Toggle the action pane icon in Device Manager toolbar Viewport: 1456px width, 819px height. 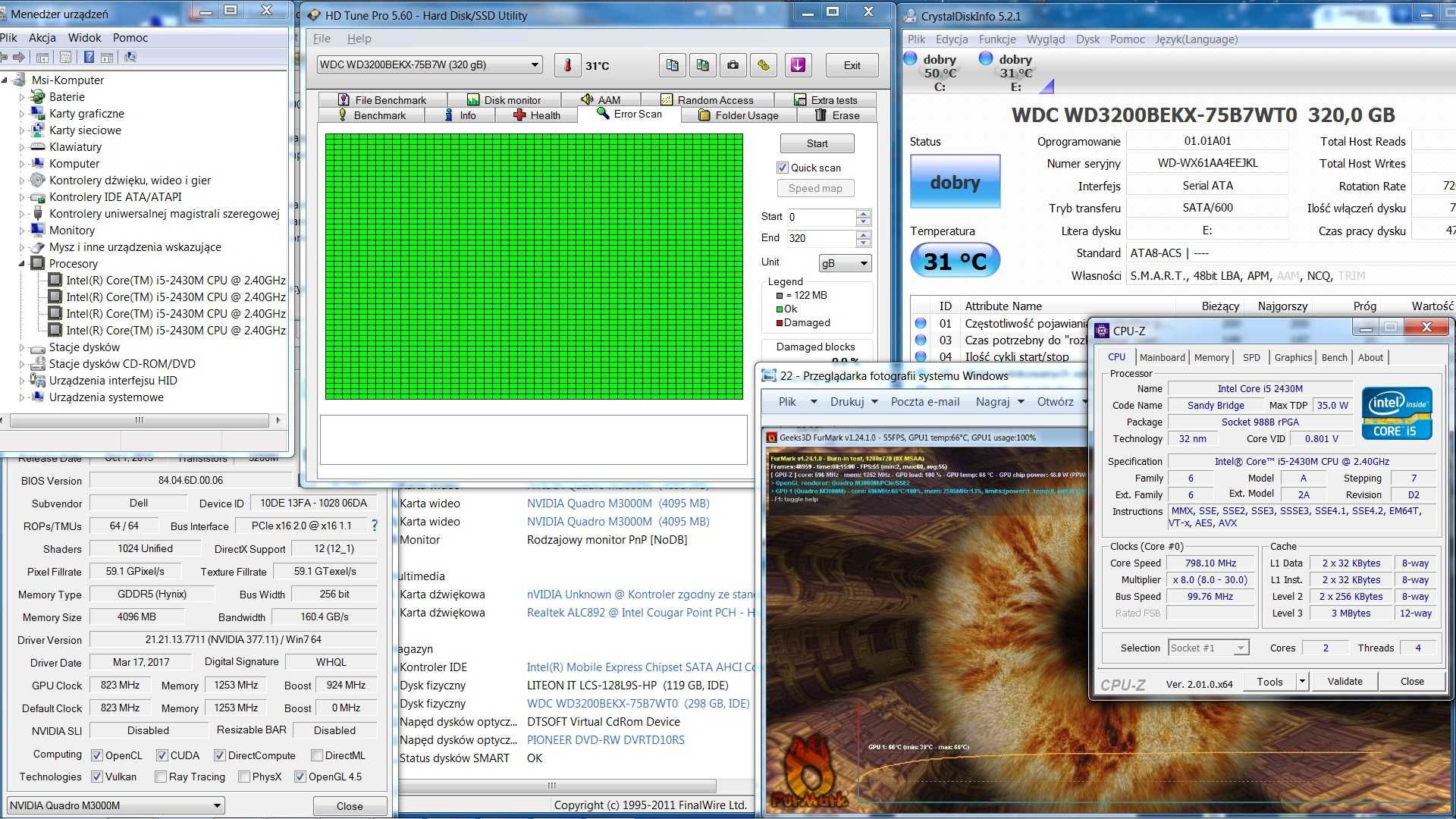click(107, 58)
